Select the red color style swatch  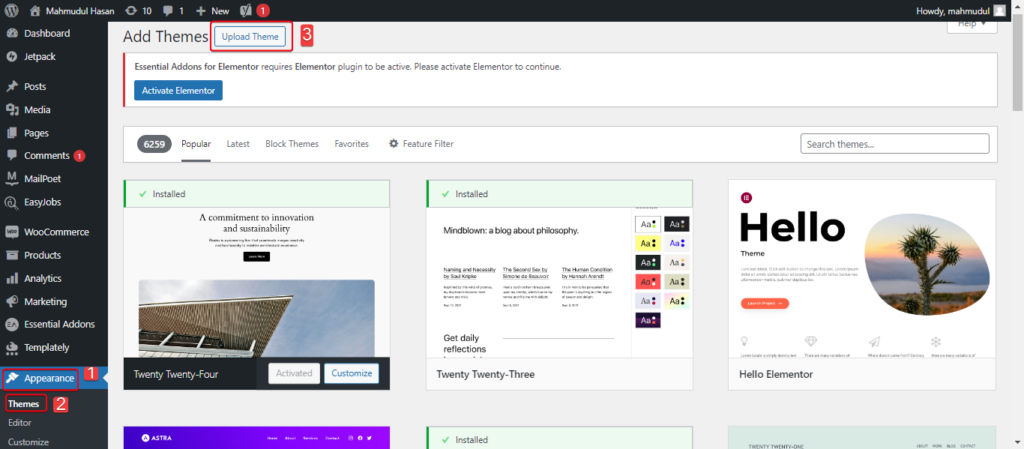pyautogui.click(x=647, y=281)
